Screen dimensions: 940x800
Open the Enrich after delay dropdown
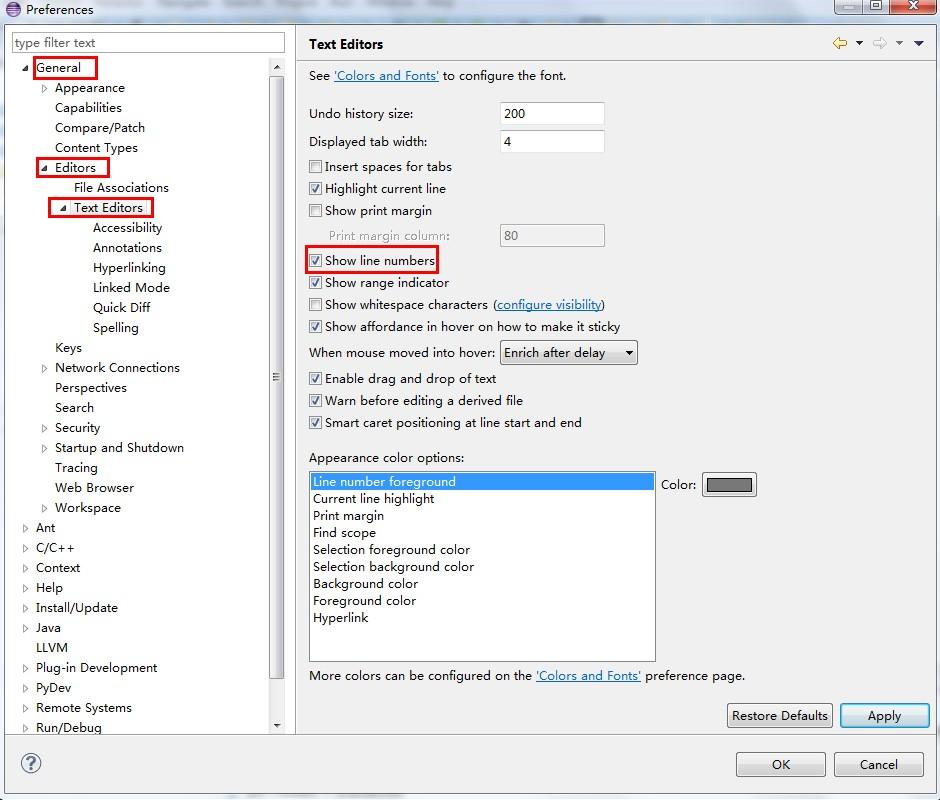point(568,353)
